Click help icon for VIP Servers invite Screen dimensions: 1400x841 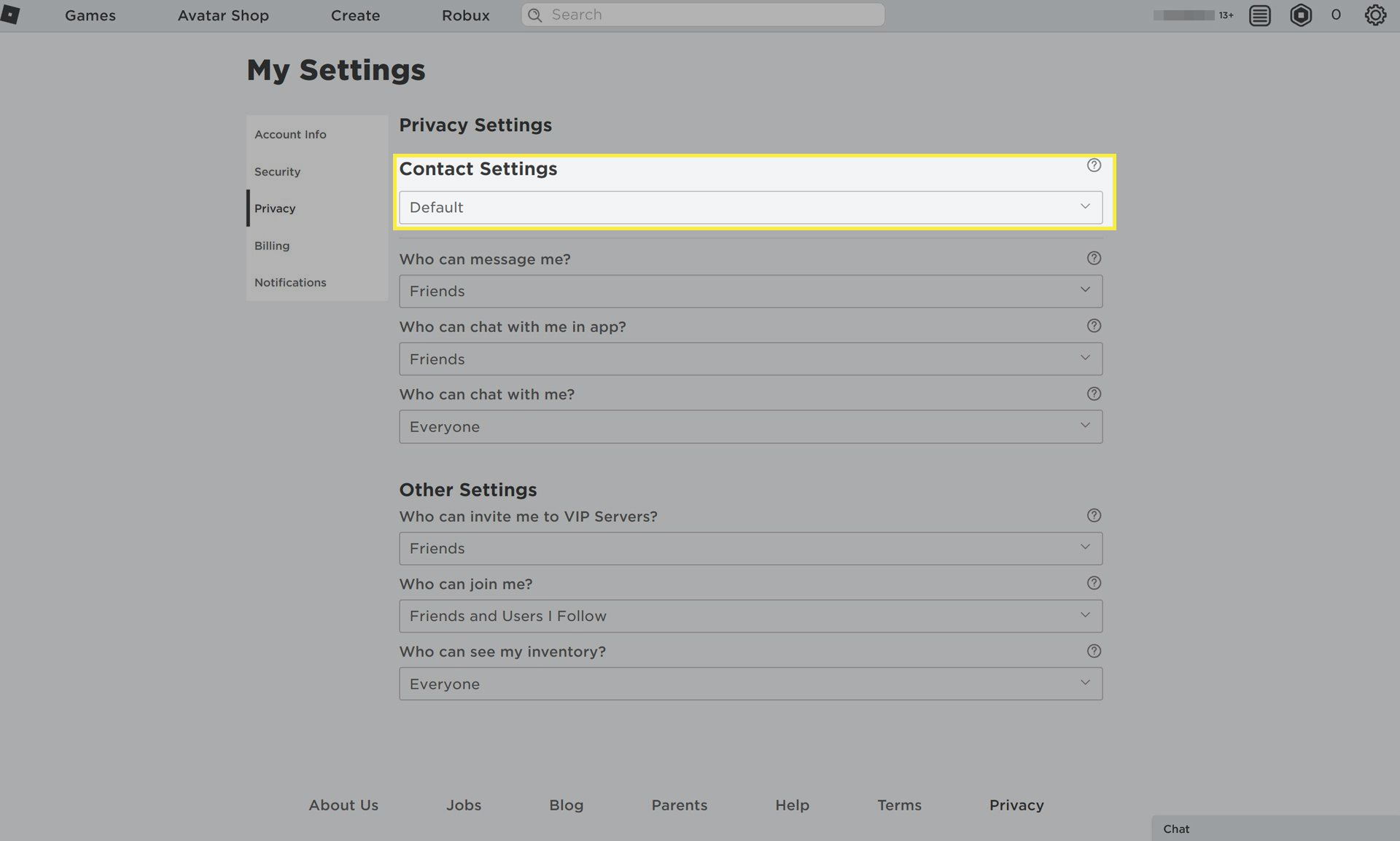[x=1094, y=515]
